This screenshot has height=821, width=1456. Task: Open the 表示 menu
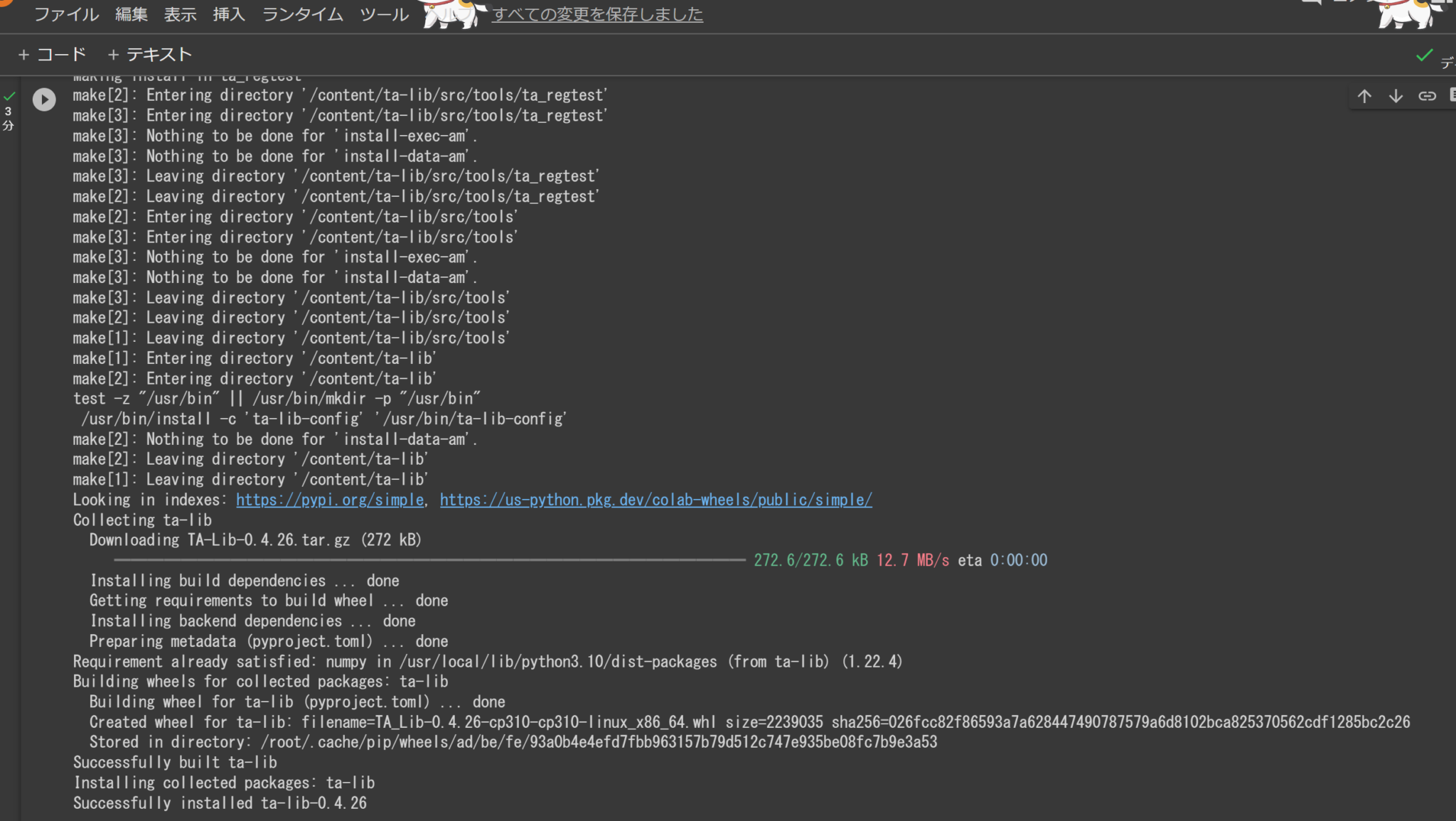click(180, 14)
